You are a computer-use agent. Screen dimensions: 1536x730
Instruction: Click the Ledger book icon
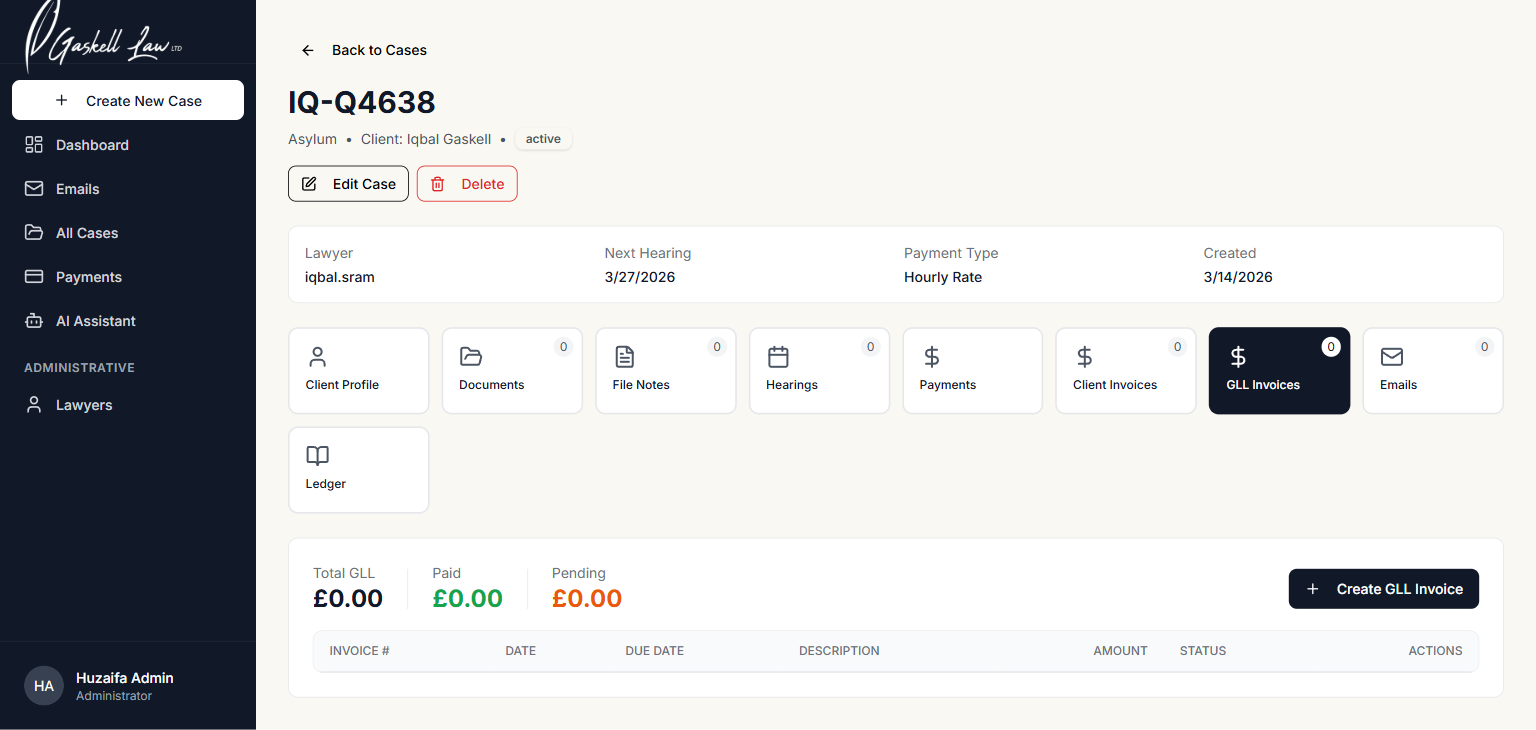[x=317, y=455]
